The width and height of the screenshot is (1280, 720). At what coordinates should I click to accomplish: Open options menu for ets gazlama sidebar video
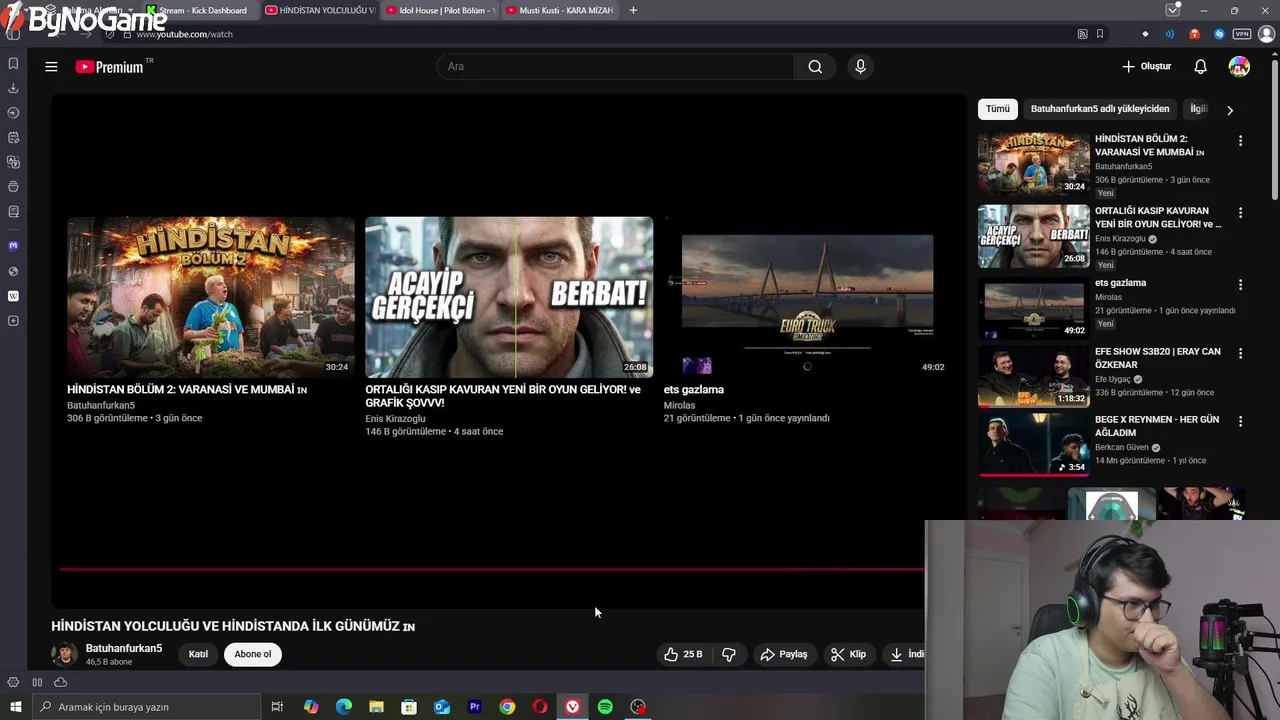click(x=1240, y=285)
